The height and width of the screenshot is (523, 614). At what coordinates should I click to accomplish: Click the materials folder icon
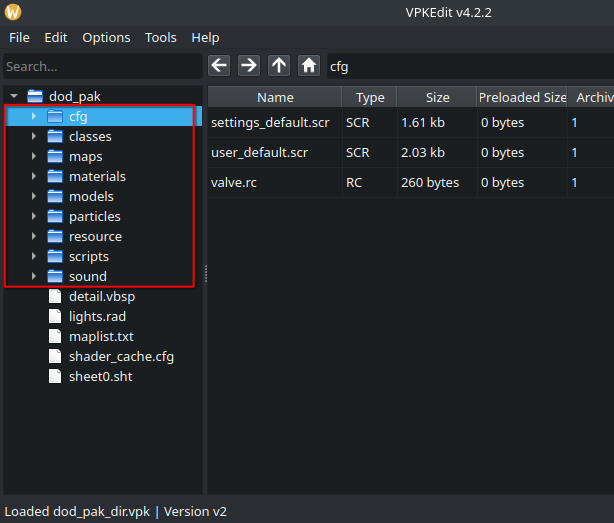56,177
